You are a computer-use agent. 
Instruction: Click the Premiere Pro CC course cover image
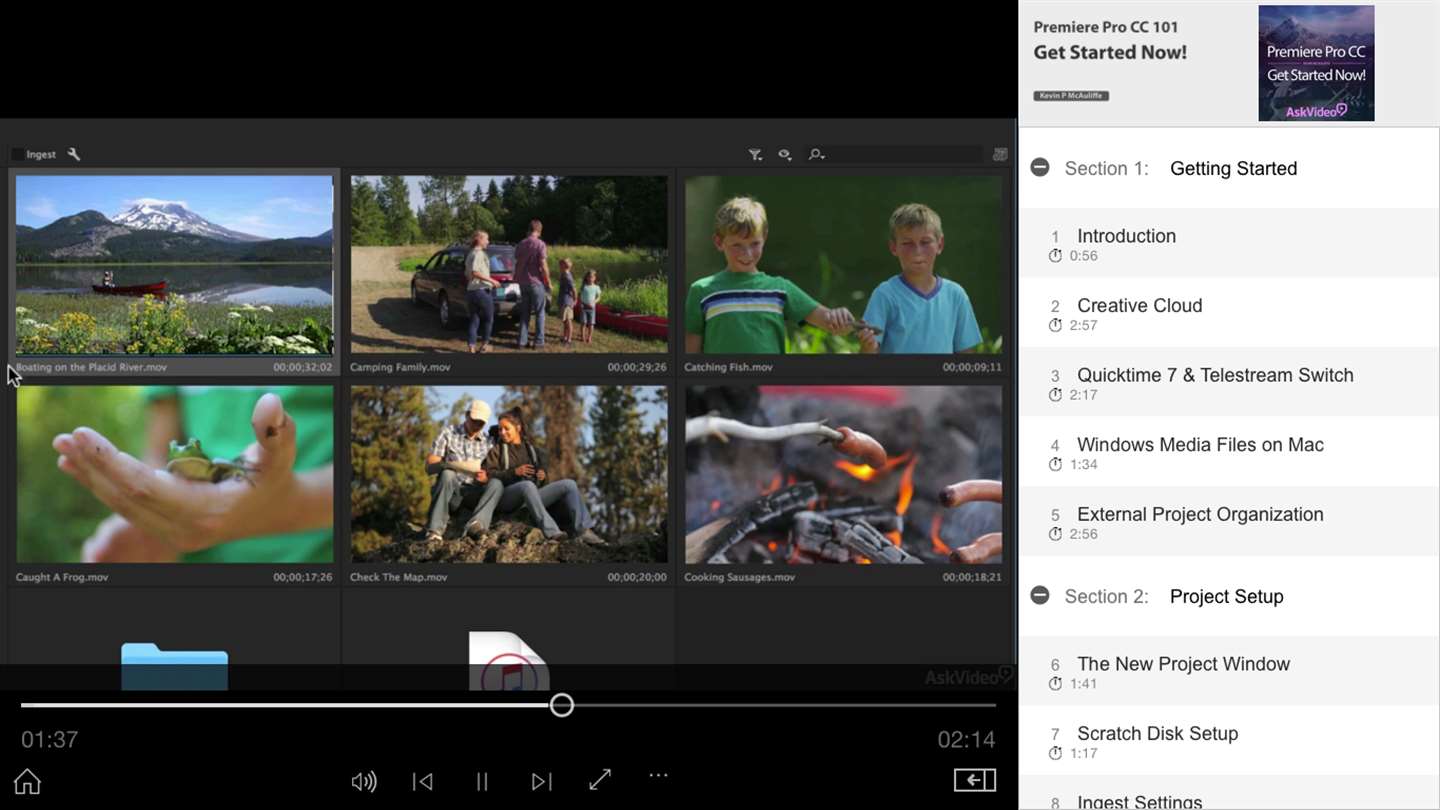click(x=1316, y=63)
